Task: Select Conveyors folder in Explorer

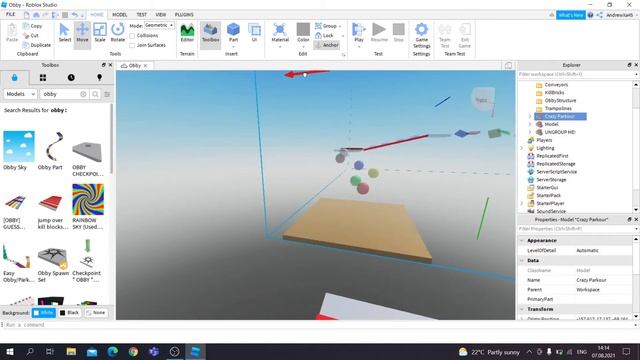Action: [x=552, y=85]
